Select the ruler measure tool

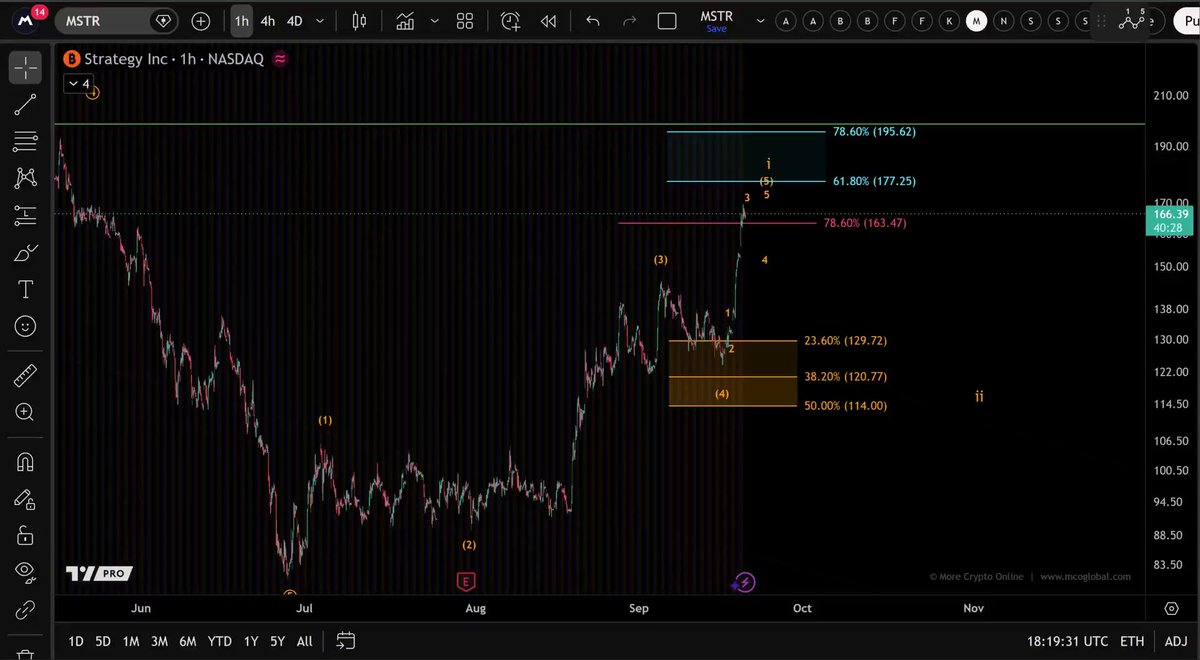(x=25, y=375)
